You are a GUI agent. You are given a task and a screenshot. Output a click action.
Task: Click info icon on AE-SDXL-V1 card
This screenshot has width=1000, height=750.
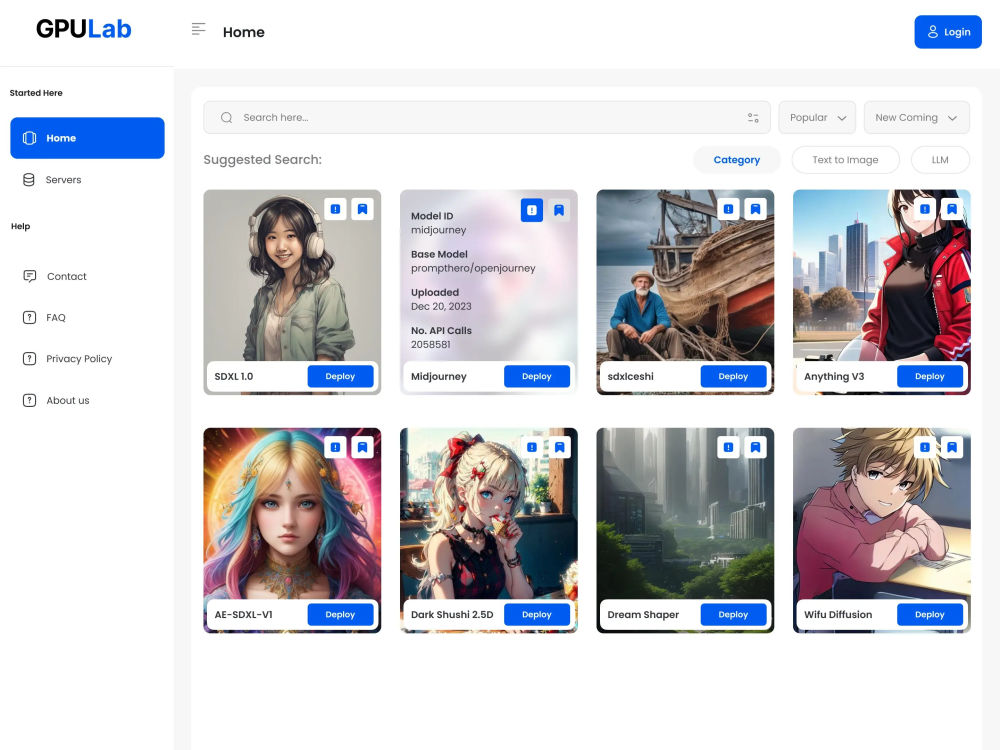[x=335, y=448]
